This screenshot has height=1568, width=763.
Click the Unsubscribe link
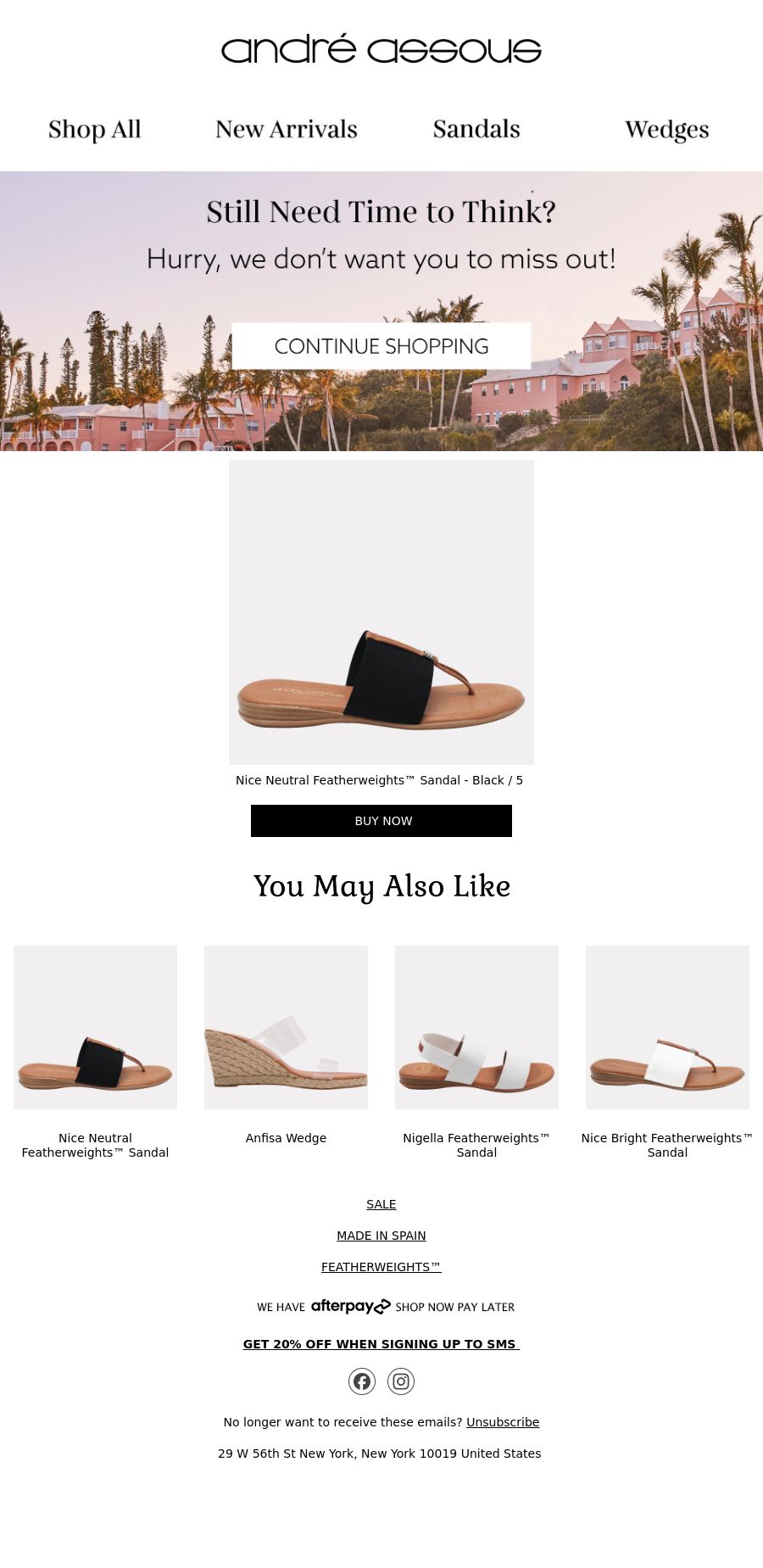coord(503,1422)
